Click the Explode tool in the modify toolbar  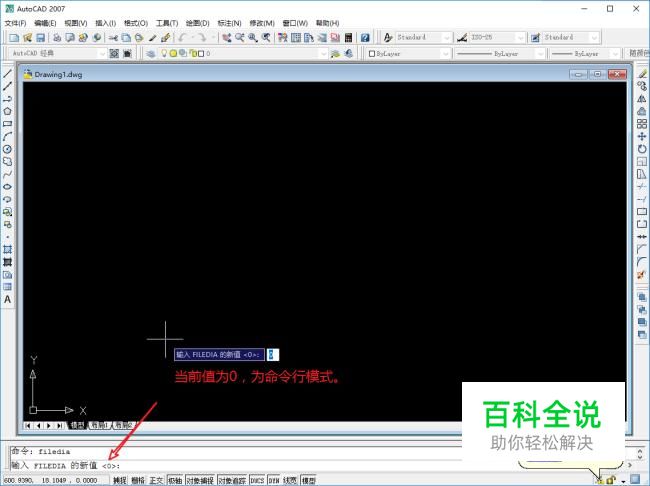pos(642,275)
